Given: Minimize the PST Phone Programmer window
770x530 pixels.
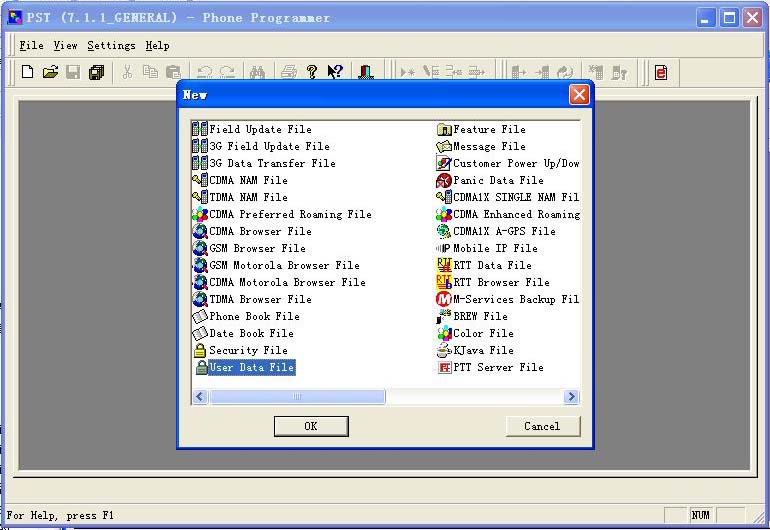Looking at the screenshot, I should tap(706, 18).
